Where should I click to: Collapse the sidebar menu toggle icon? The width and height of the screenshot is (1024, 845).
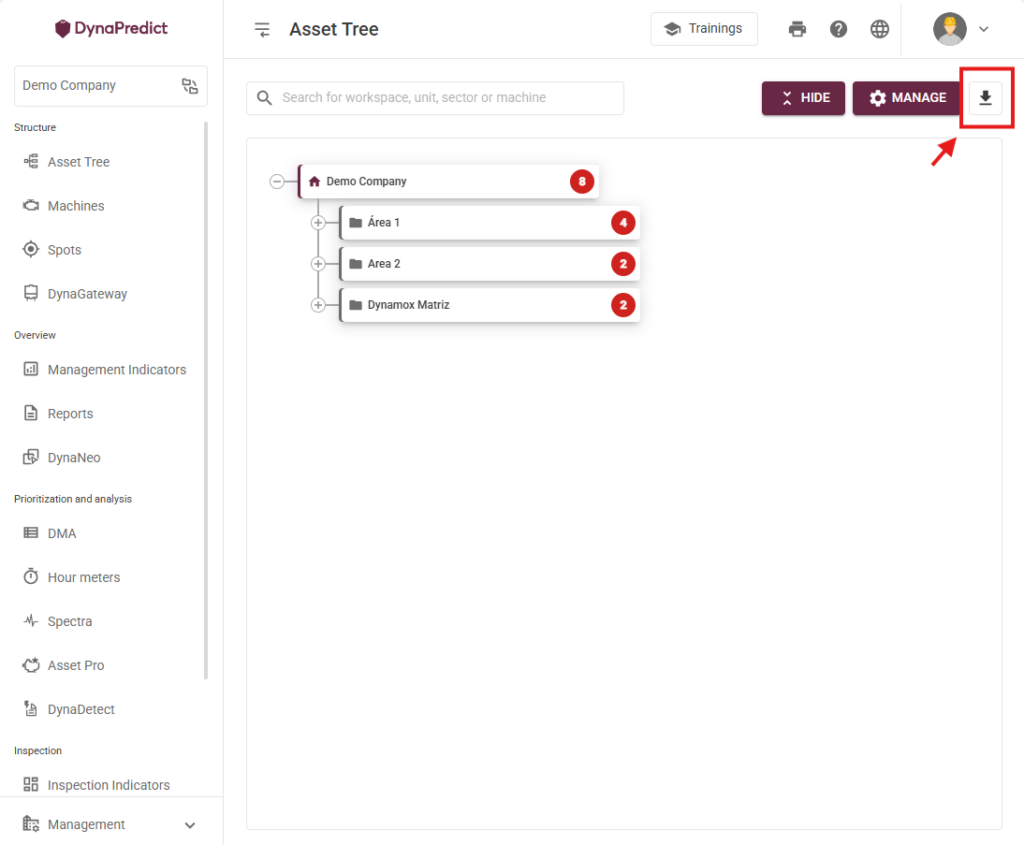click(x=262, y=29)
